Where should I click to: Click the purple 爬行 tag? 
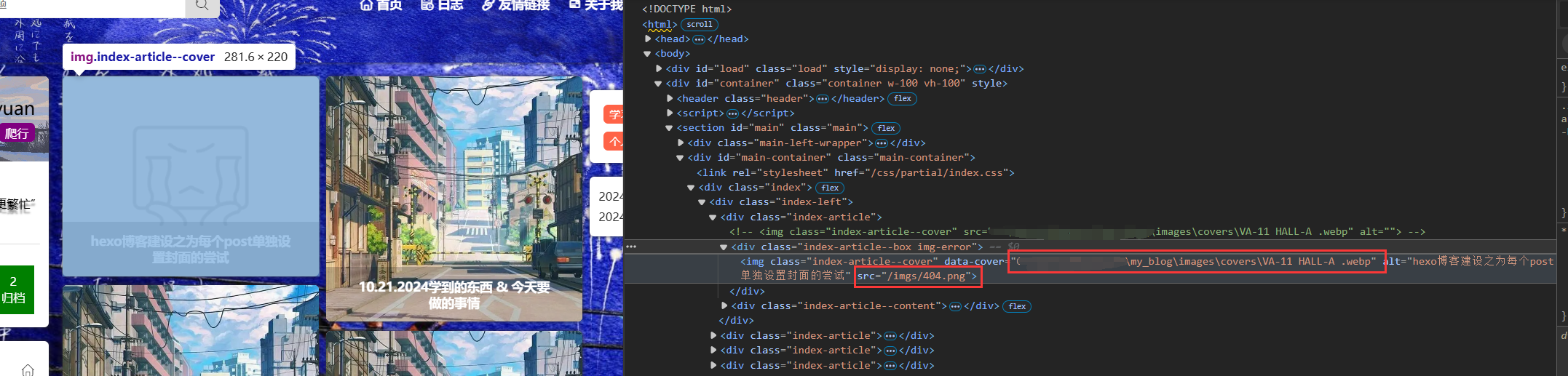point(17,133)
